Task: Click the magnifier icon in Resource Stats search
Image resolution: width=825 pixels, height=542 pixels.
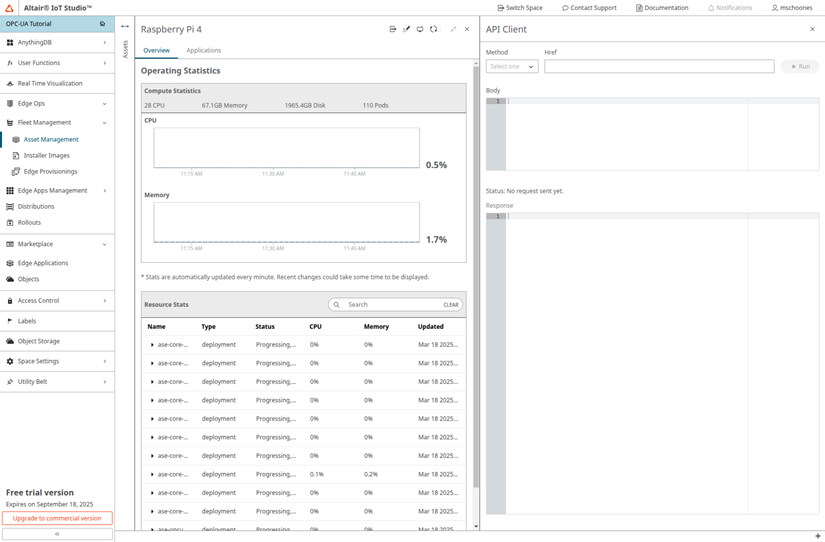Action: 337,305
